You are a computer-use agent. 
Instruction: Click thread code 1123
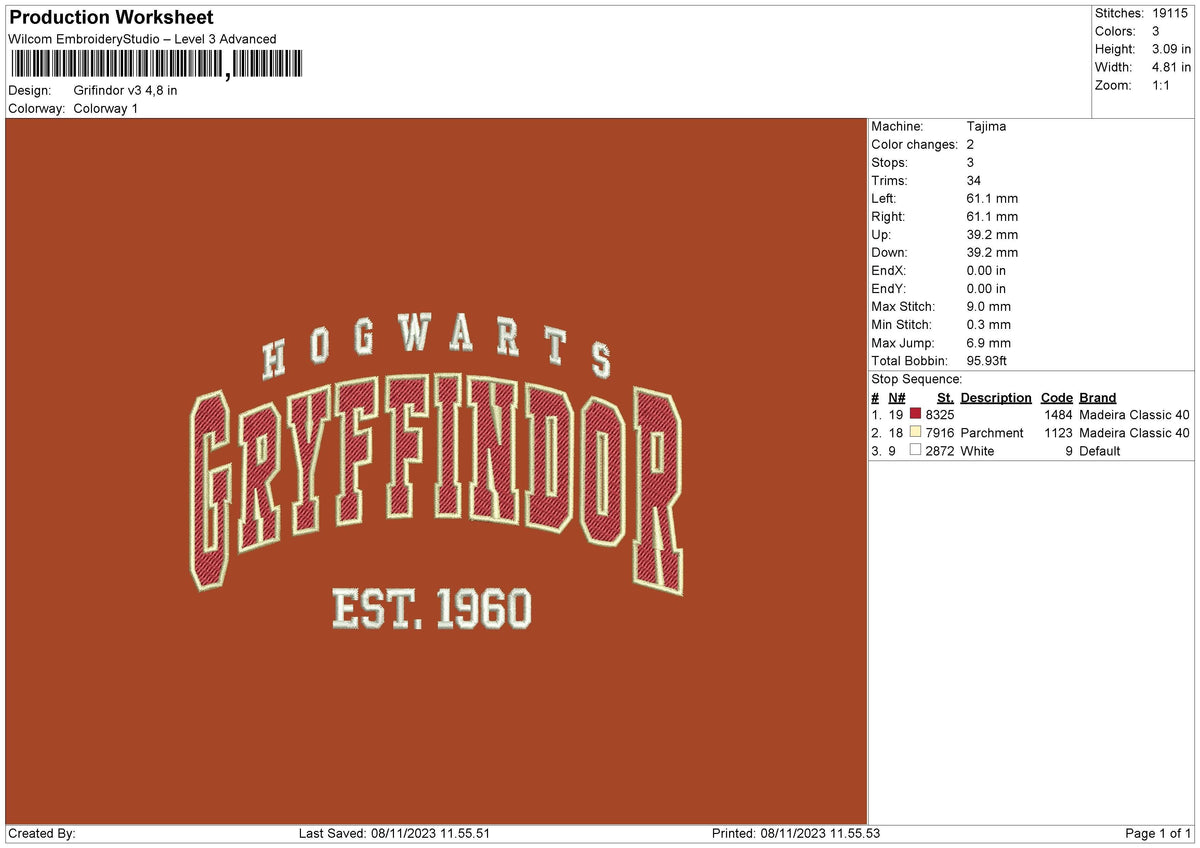click(x=1058, y=432)
